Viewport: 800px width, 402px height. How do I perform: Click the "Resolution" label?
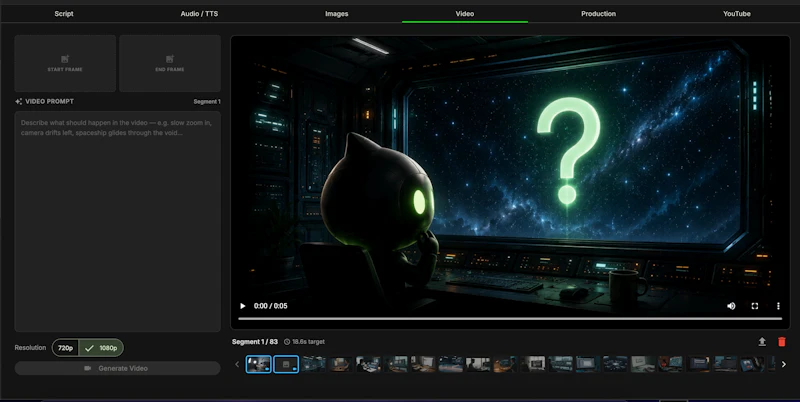pyautogui.click(x=30, y=348)
